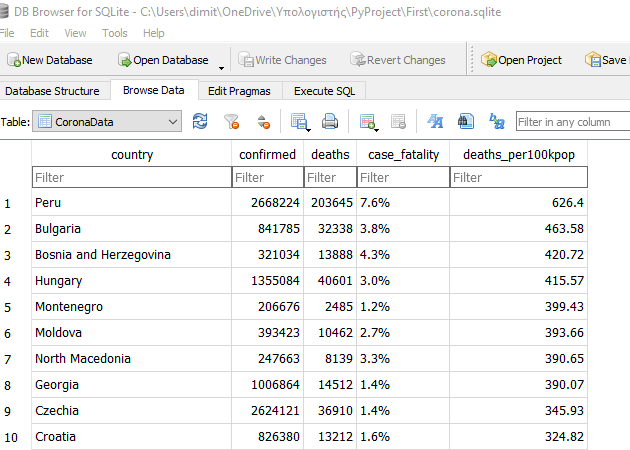Select the Hungary country cell
This screenshot has height=450, width=630.
pyautogui.click(x=132, y=280)
